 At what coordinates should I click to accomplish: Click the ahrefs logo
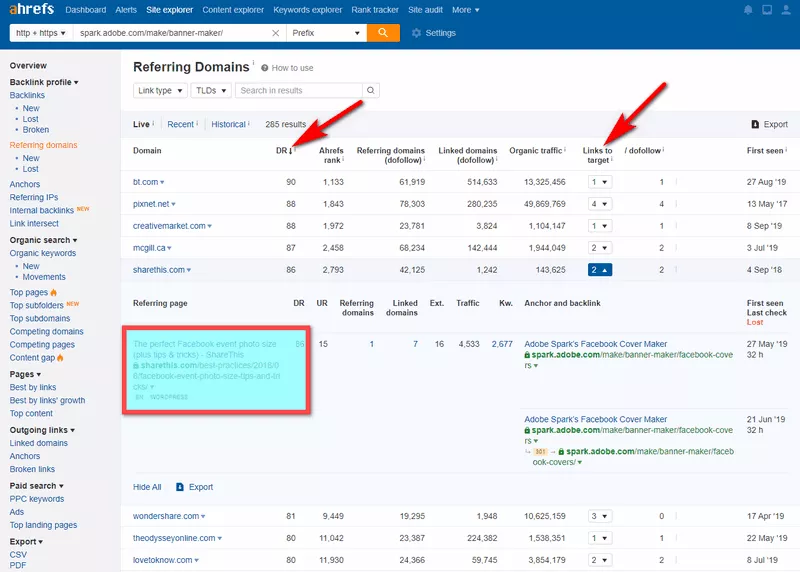[32, 9]
